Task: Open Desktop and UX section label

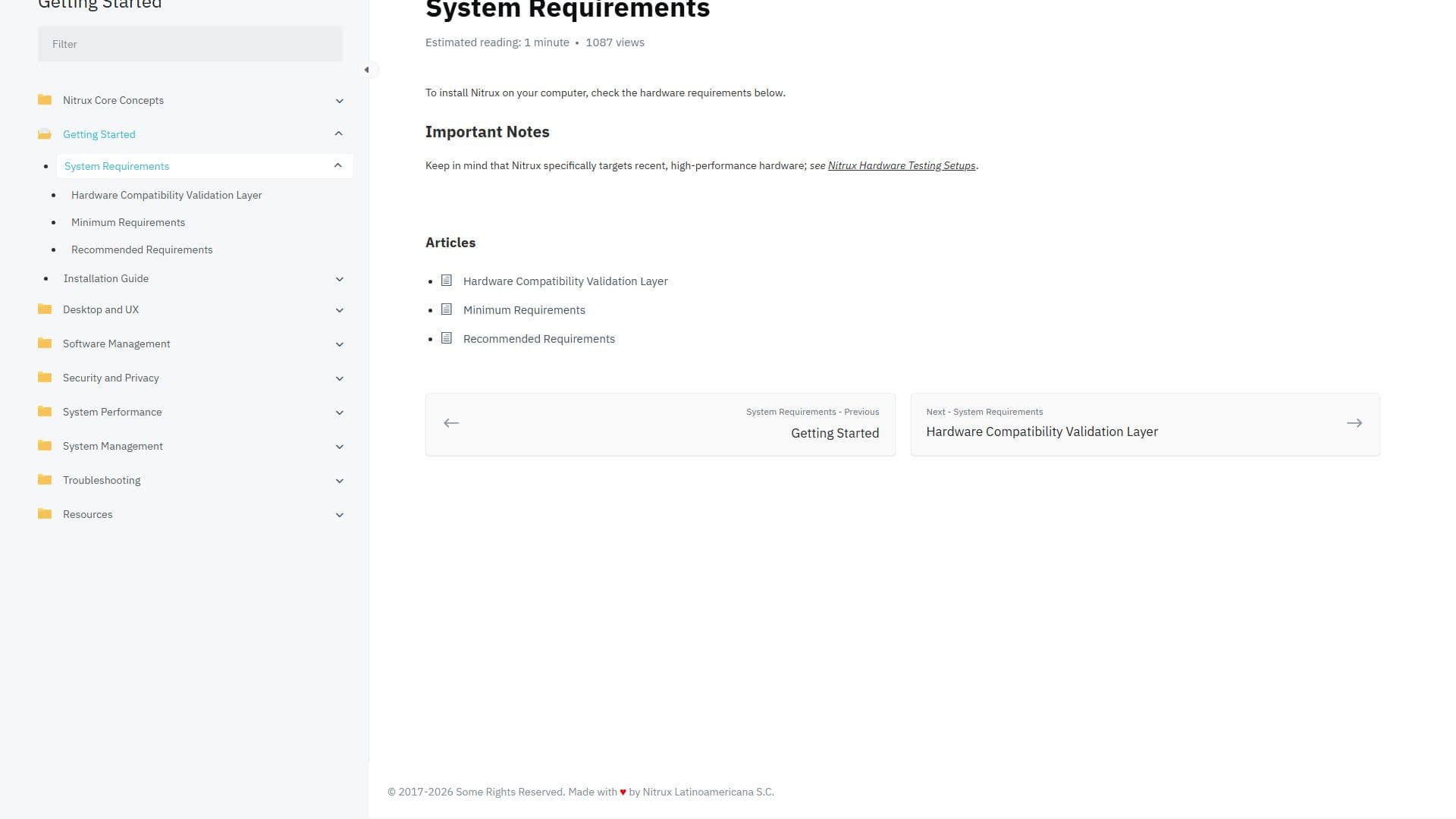Action: (x=101, y=309)
